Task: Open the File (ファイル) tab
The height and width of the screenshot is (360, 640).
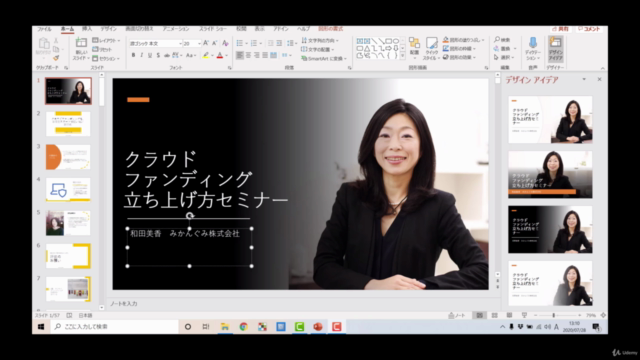Action: [44, 29]
